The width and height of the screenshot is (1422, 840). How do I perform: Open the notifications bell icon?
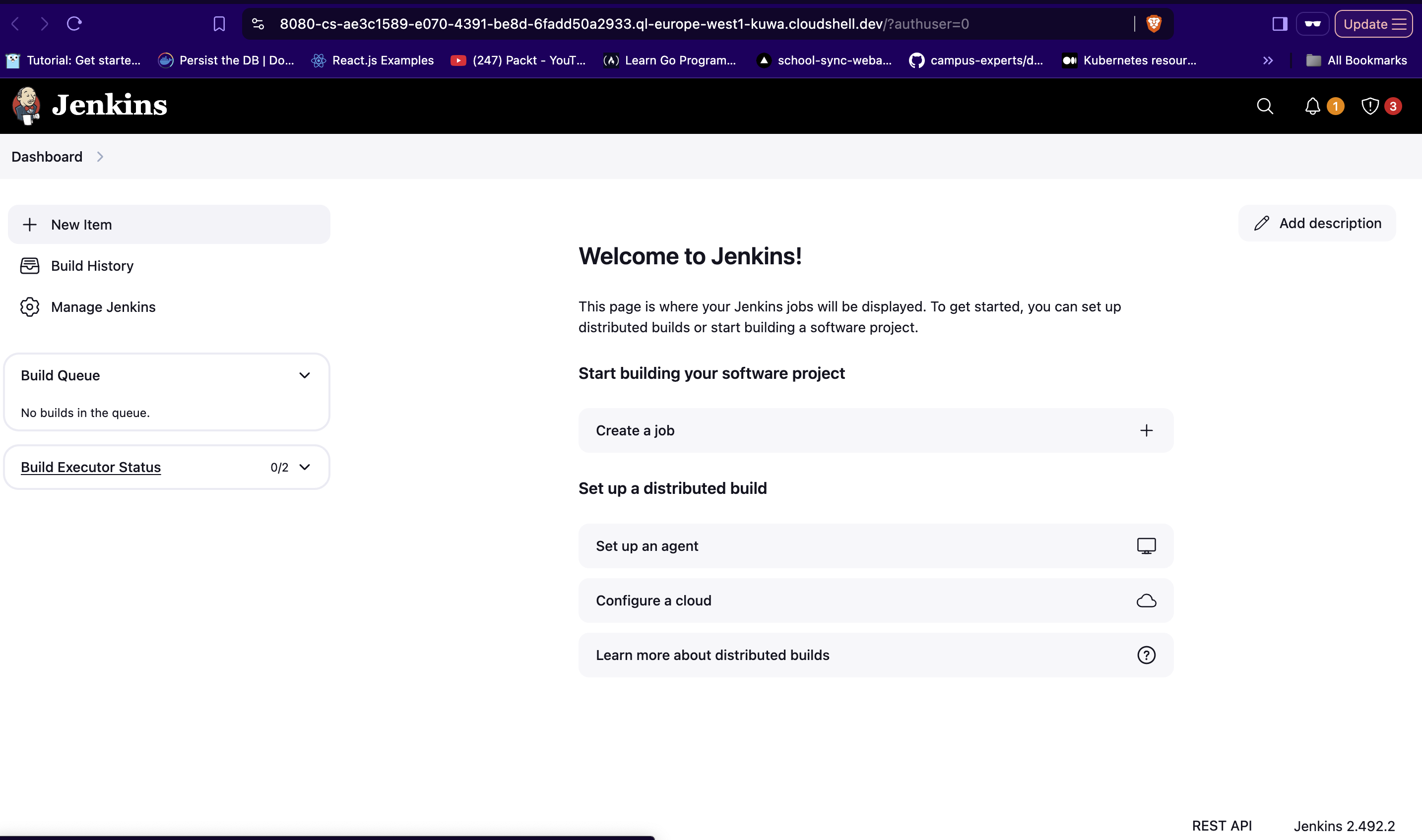point(1312,107)
